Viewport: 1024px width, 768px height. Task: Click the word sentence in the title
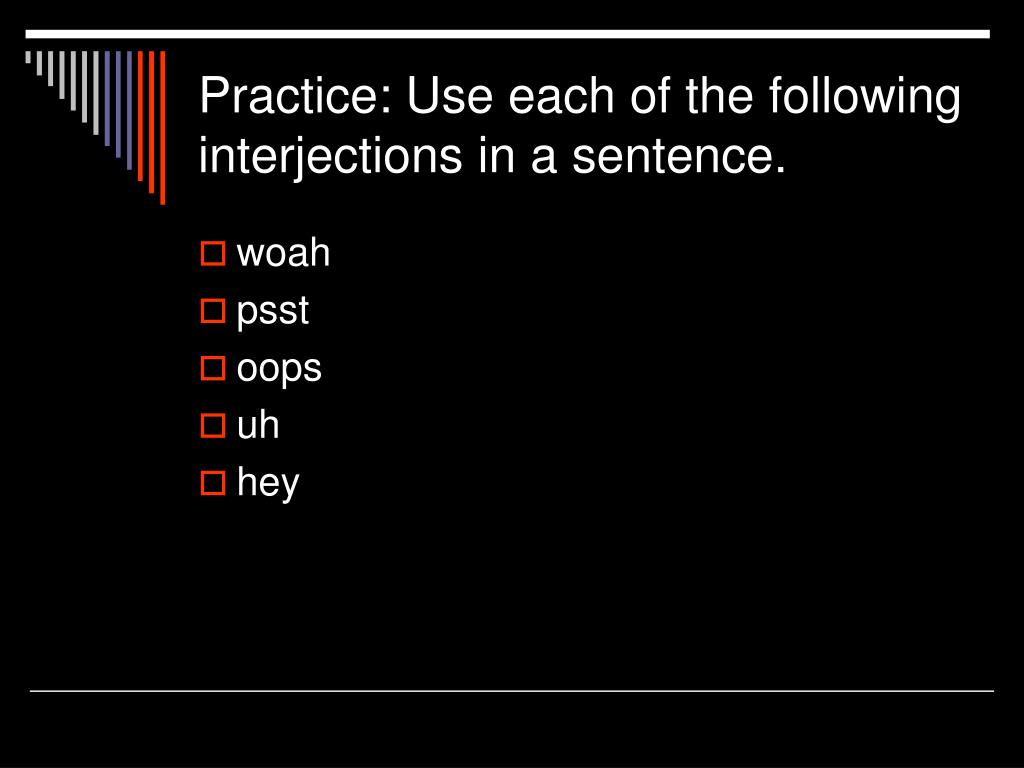pos(679,155)
